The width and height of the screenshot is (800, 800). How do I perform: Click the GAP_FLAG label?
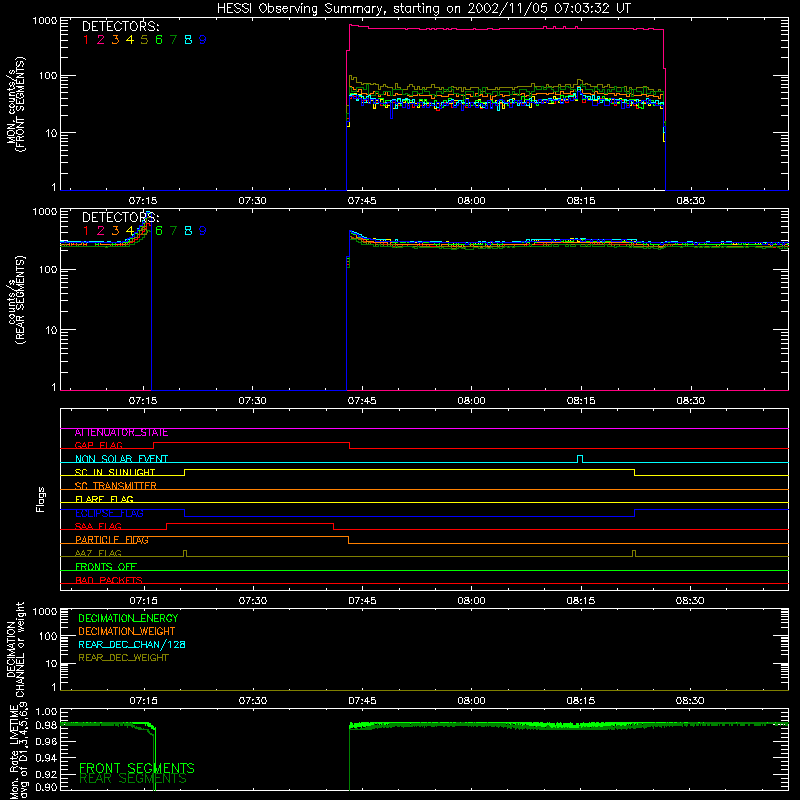click(98, 446)
